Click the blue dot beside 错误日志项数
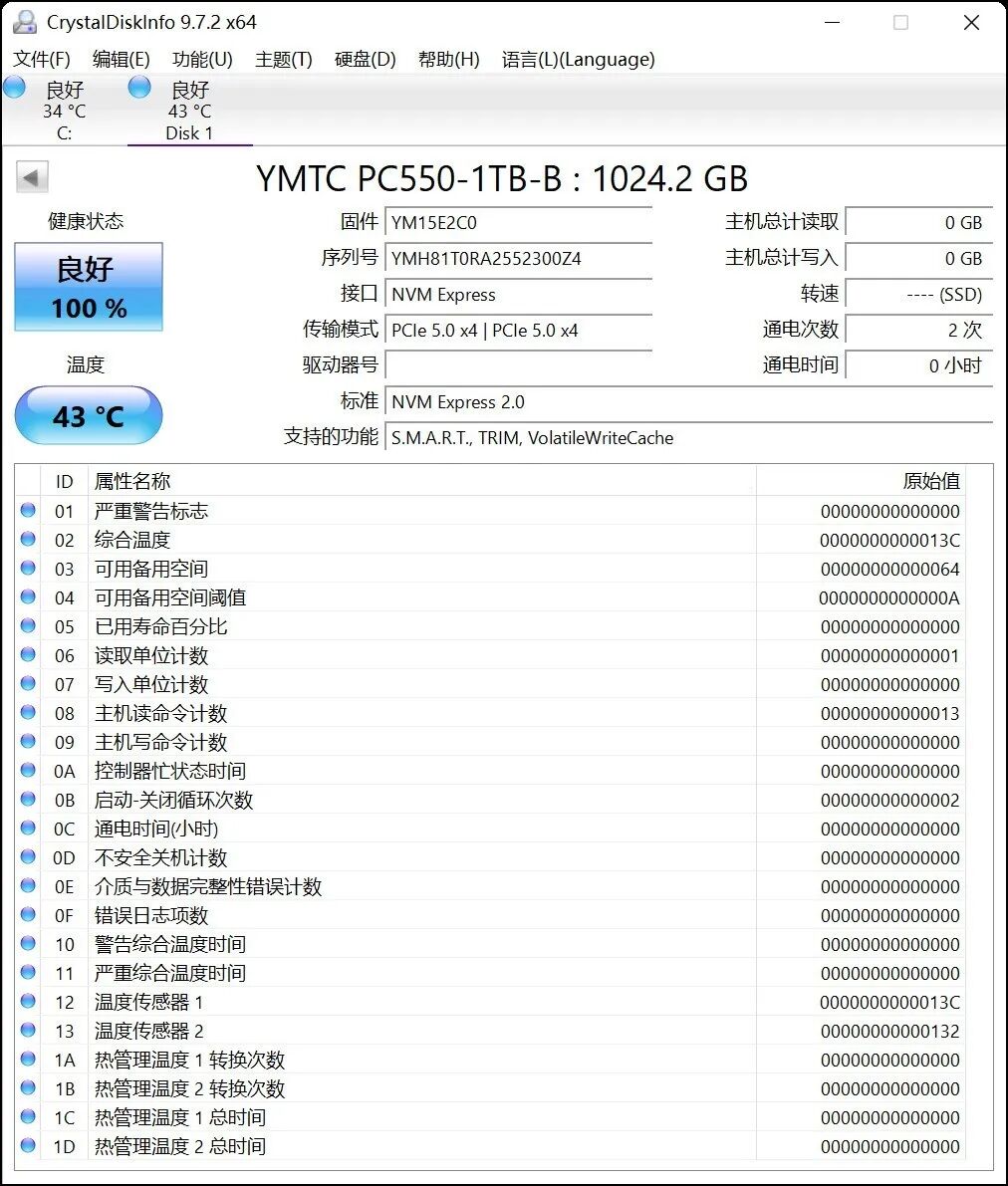The image size is (1008, 1186). click(27, 914)
